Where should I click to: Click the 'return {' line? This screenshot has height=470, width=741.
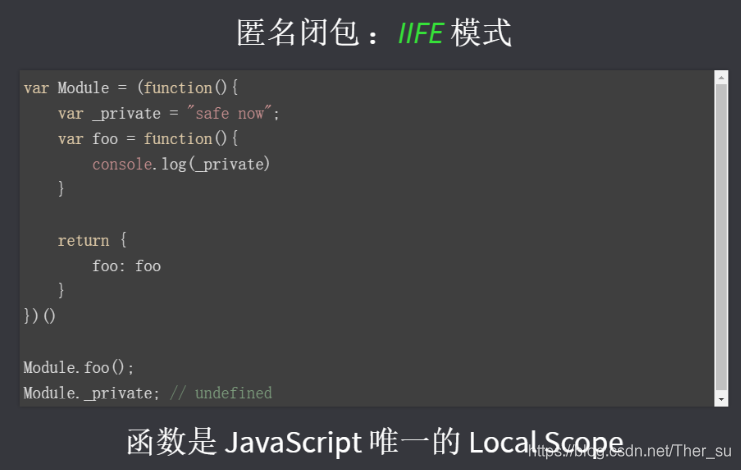click(x=93, y=240)
